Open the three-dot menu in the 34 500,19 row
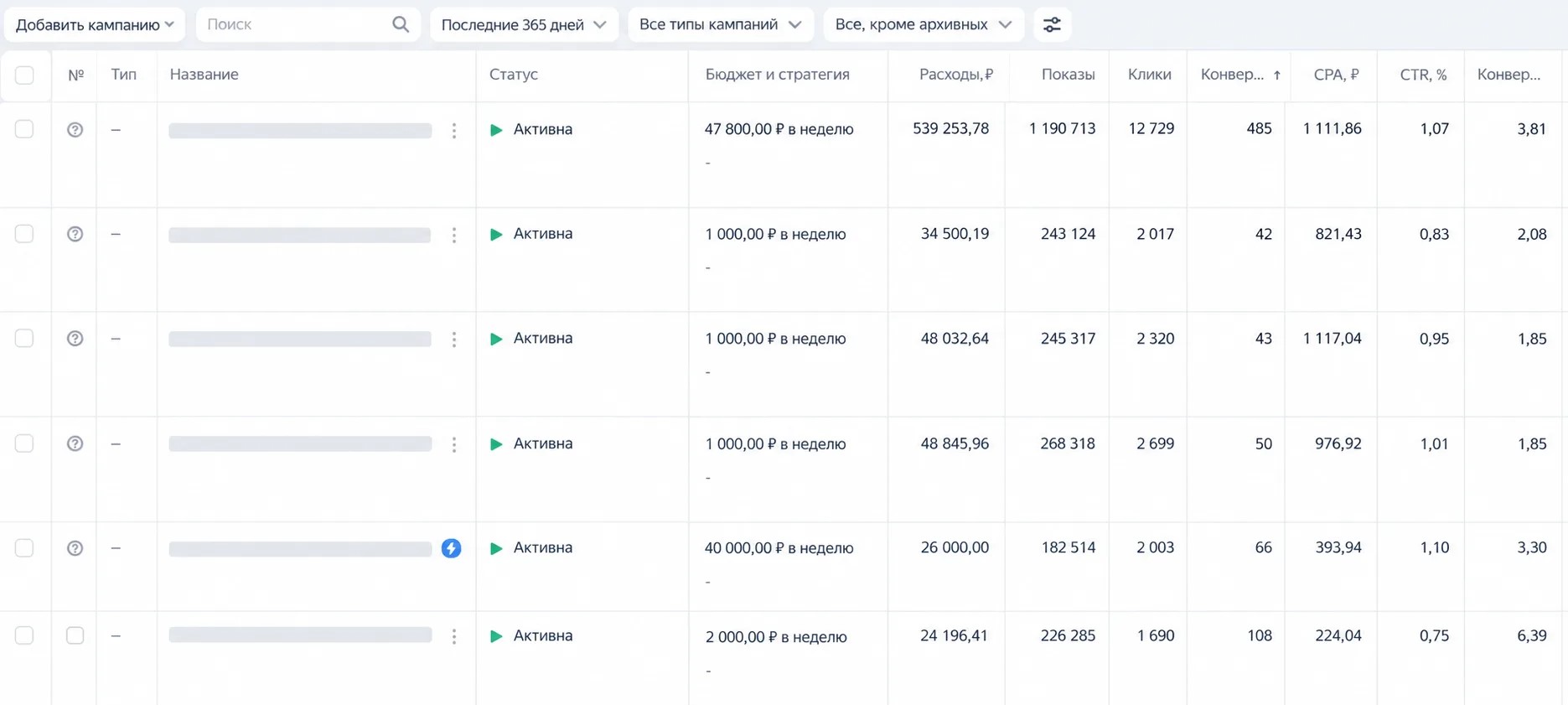The image size is (1568, 705). (x=454, y=235)
